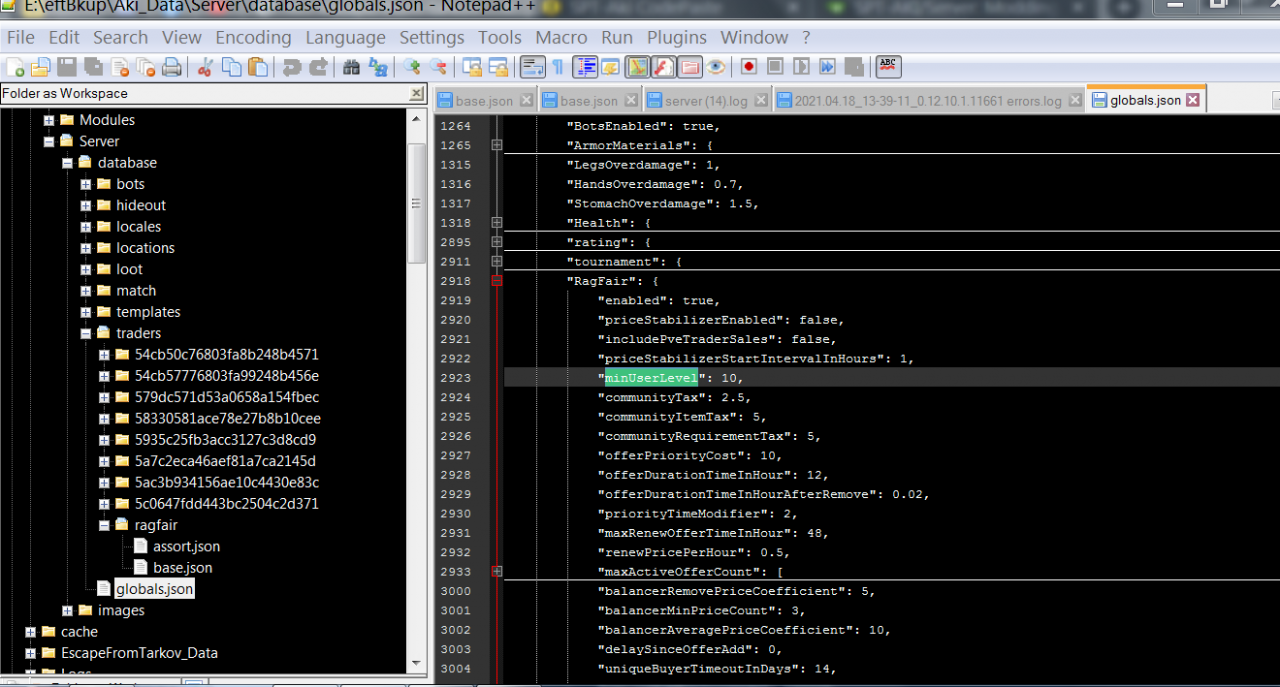Cut selection with the scissors icon
The width and height of the screenshot is (1280, 687).
tap(205, 68)
